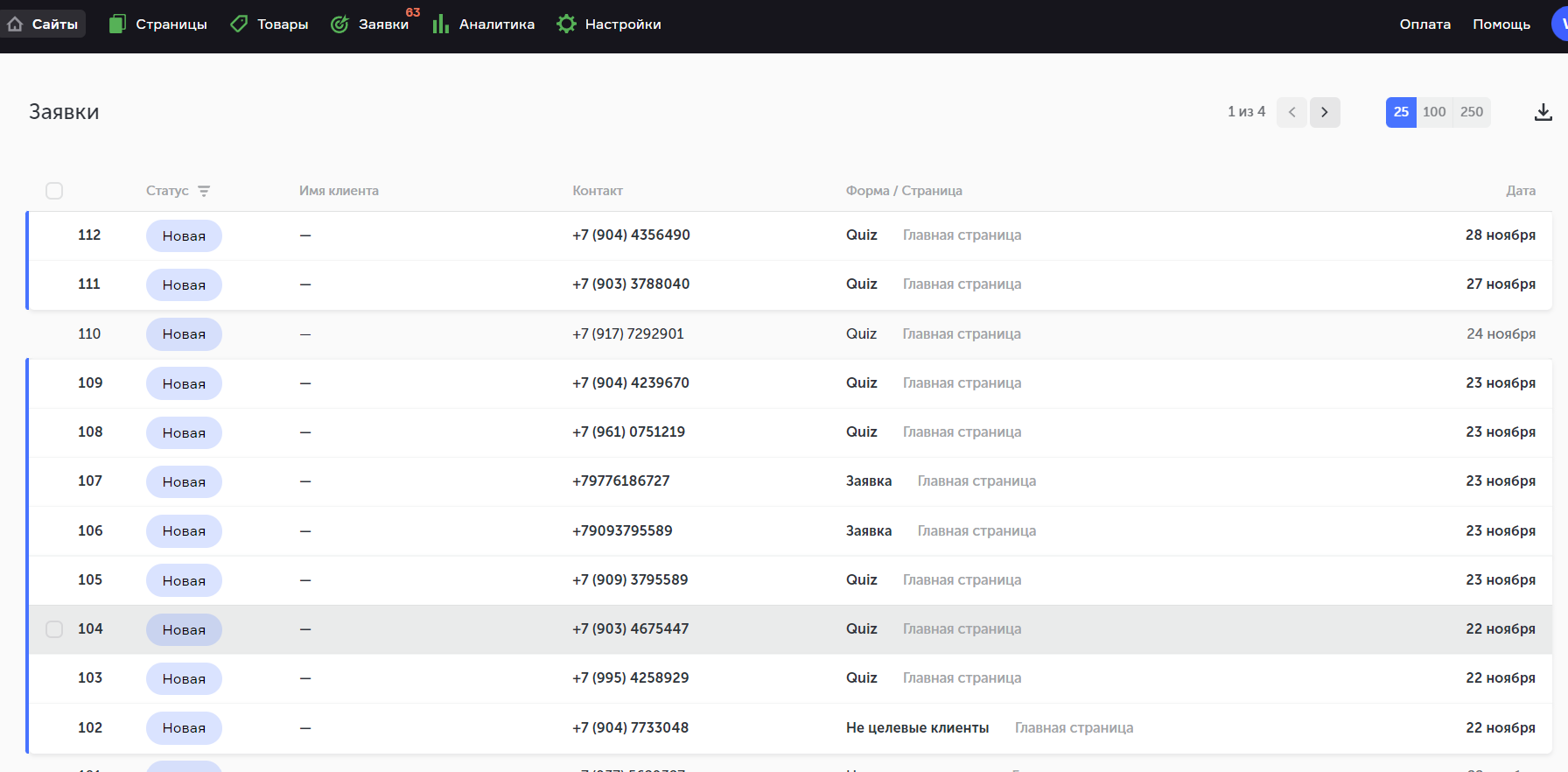Click Quiz form label in row 112
This screenshot has width=1568, height=772.
point(862,235)
